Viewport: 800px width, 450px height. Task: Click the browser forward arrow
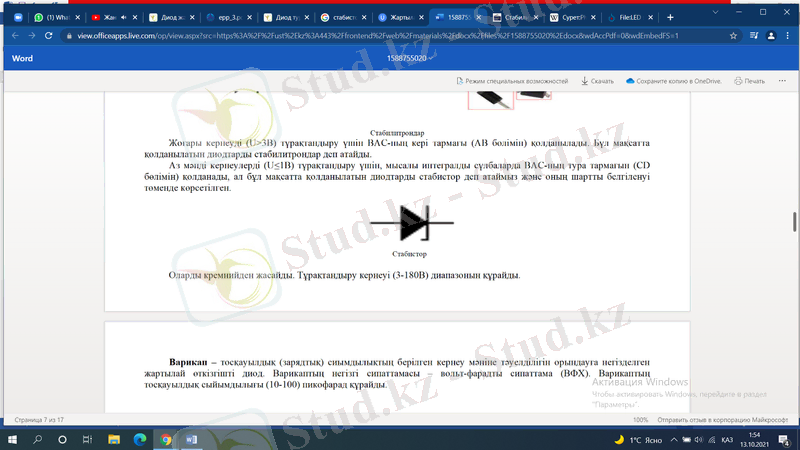pyautogui.click(x=32, y=36)
